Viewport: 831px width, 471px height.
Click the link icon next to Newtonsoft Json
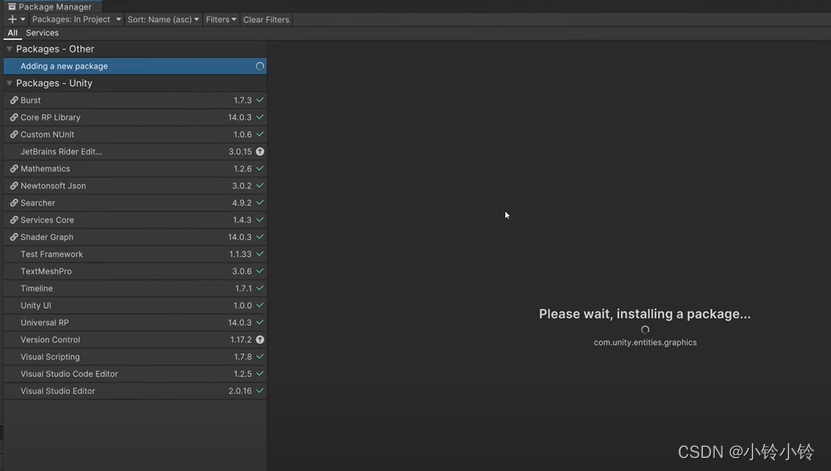[x=14, y=185]
